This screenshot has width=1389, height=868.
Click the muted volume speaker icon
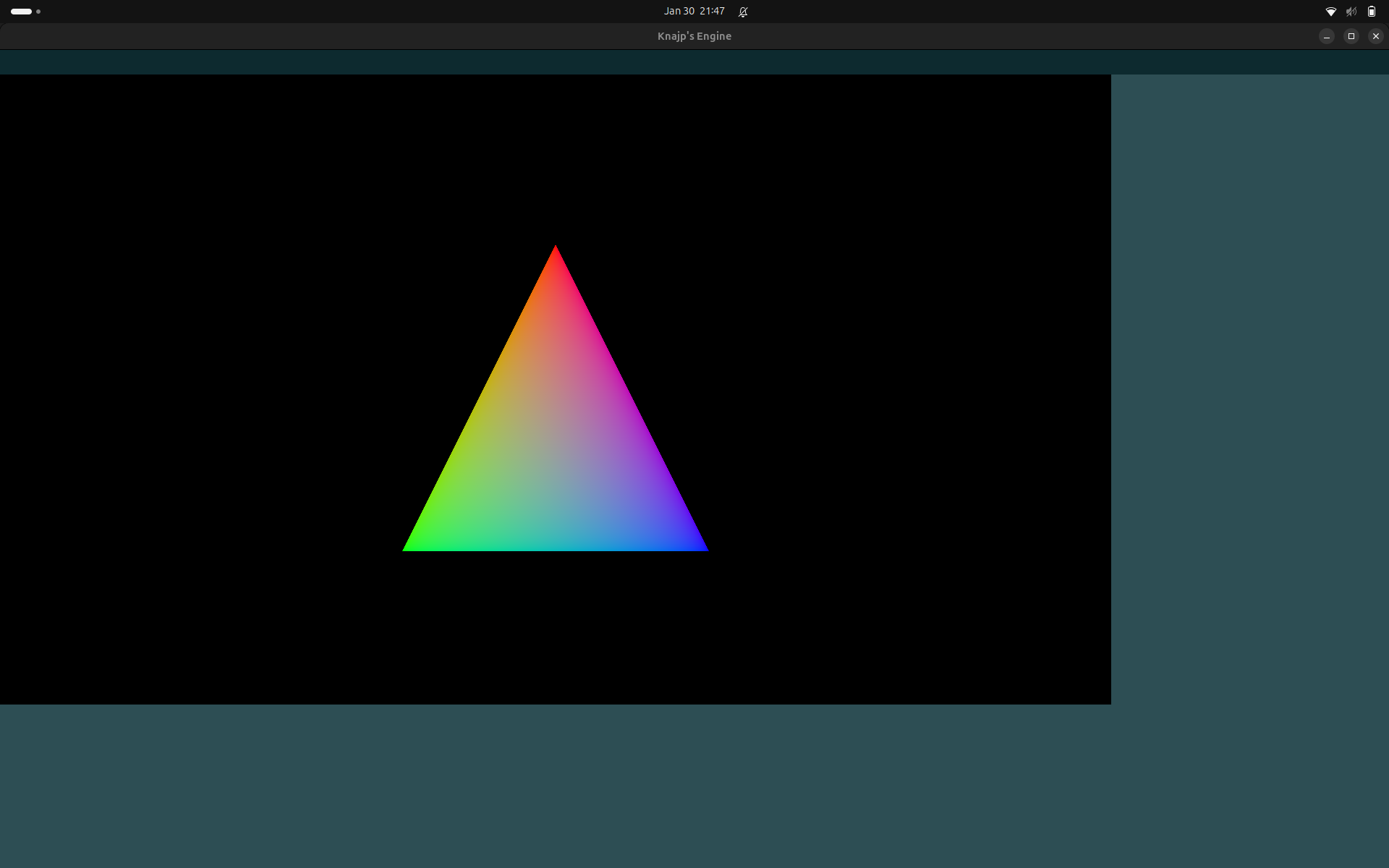(x=1351, y=12)
